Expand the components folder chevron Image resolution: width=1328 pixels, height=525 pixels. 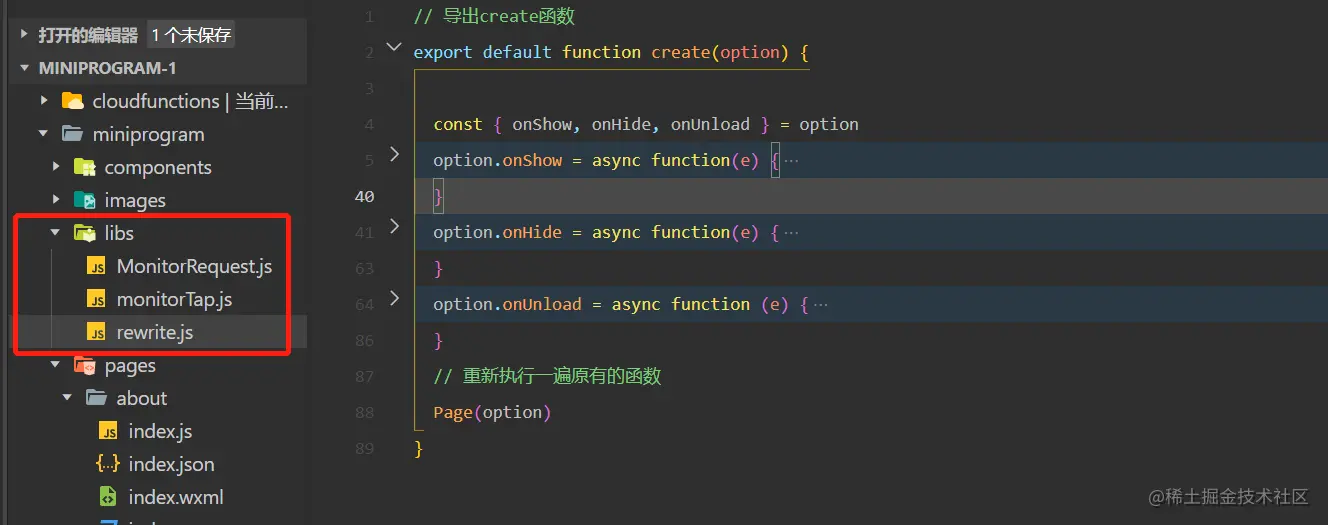click(x=56, y=167)
